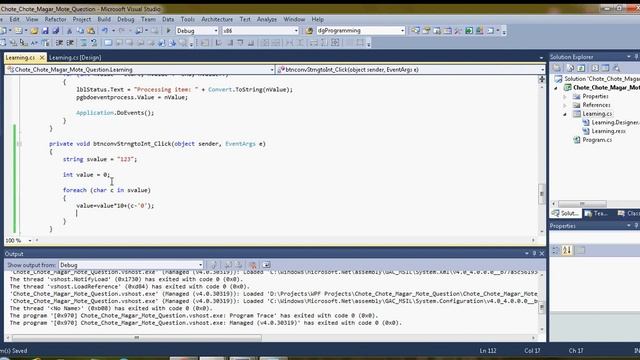Click the Properties icon in Solution Explorer toolbar
The height and width of the screenshot is (360, 640).
557,68
